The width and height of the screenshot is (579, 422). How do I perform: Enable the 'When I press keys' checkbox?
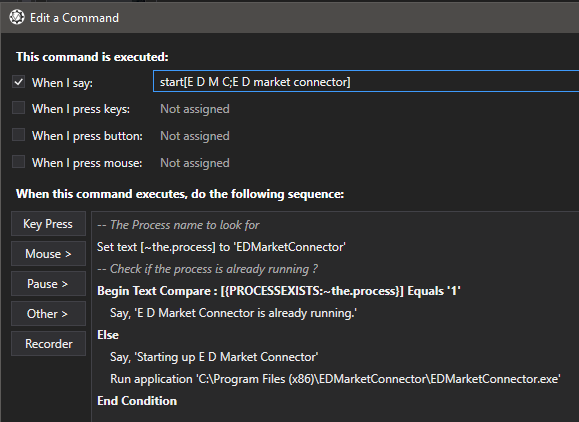click(18, 108)
